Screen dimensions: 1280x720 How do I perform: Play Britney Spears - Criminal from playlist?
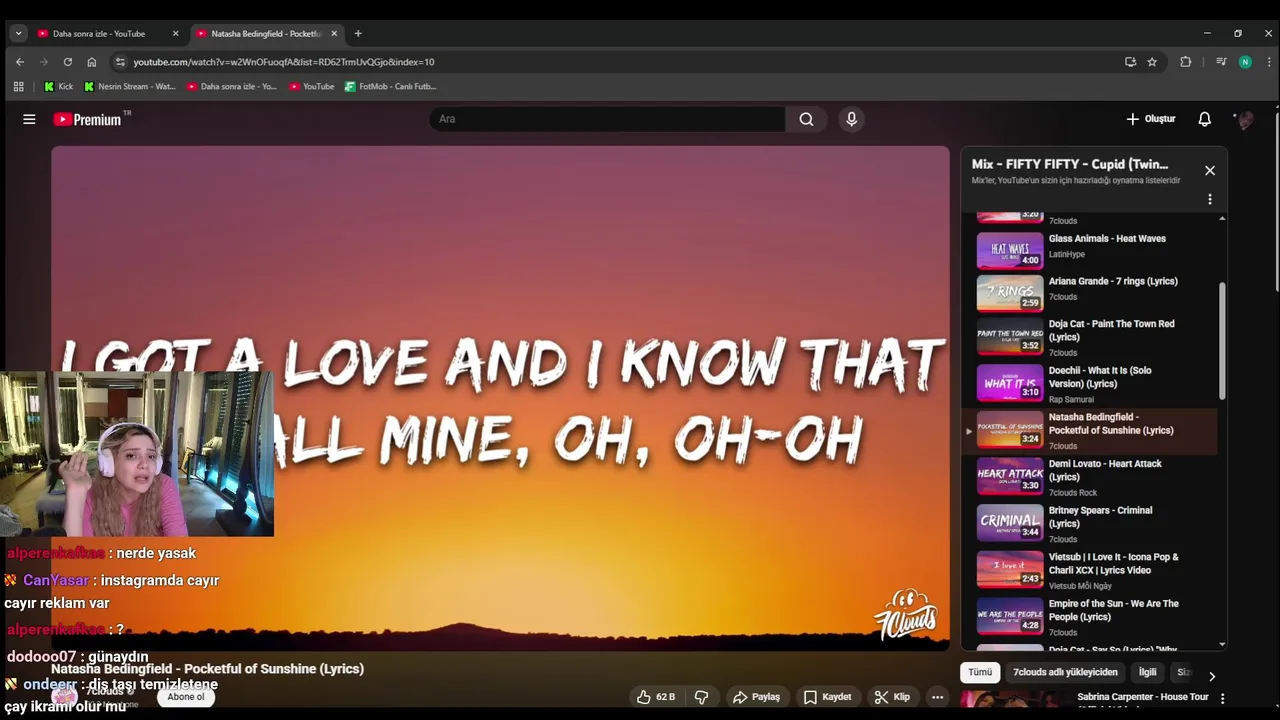click(x=1090, y=524)
